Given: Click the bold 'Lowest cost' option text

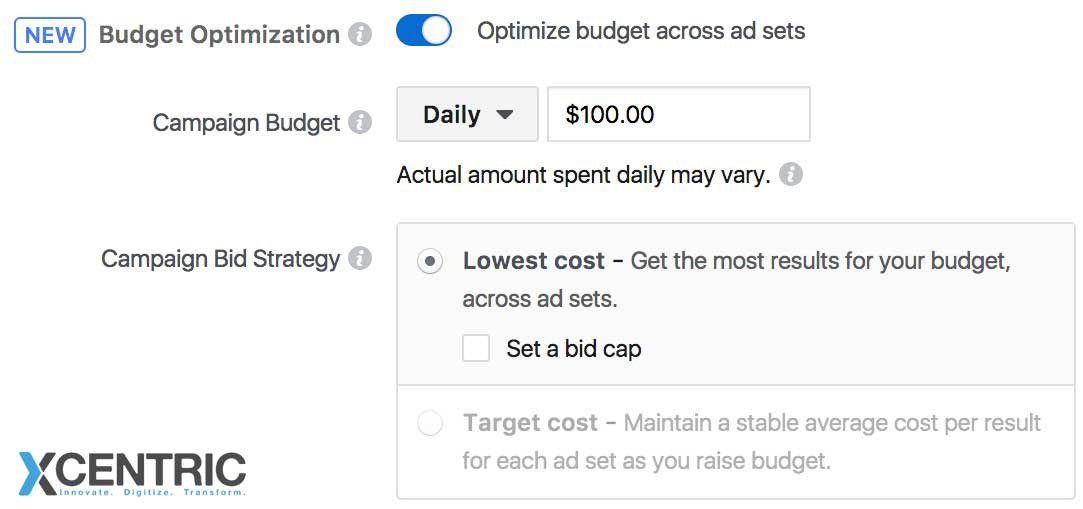Looking at the screenshot, I should coord(534,262).
